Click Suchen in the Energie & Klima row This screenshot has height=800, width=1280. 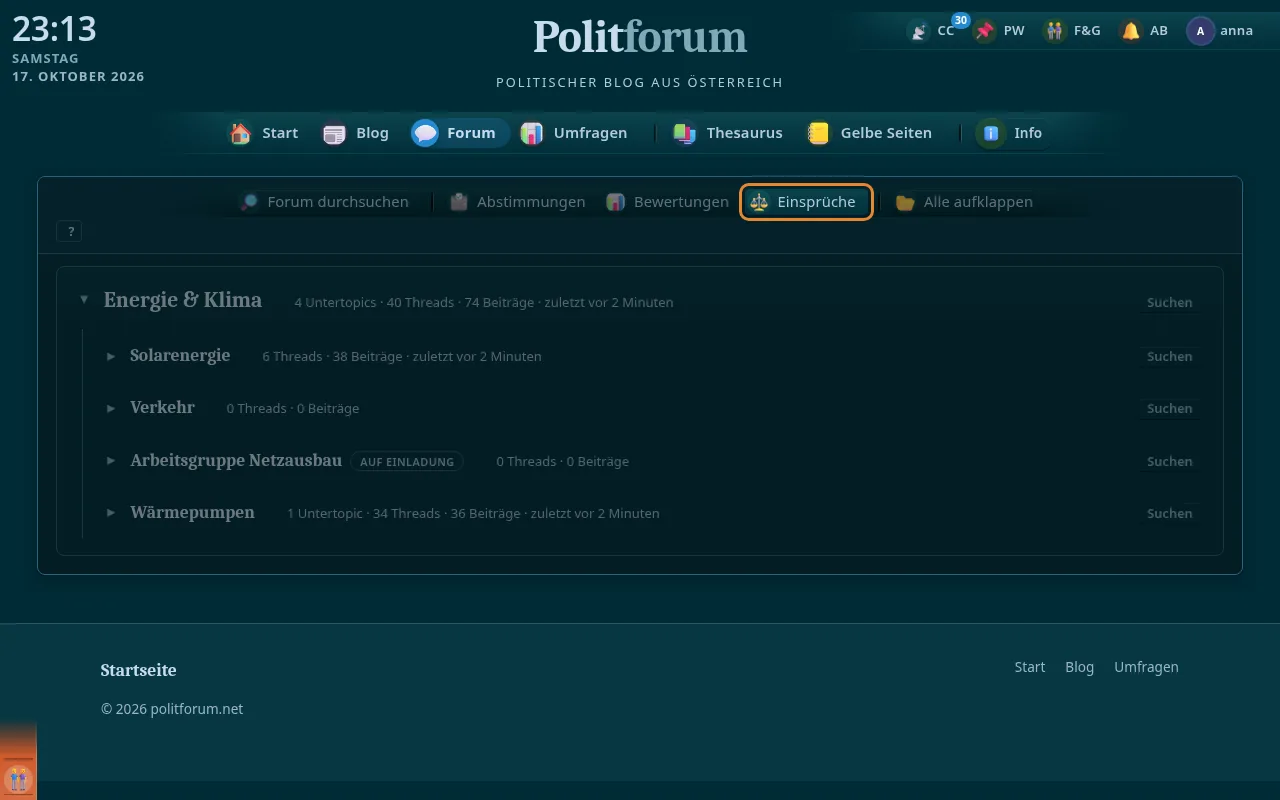[x=1169, y=302]
